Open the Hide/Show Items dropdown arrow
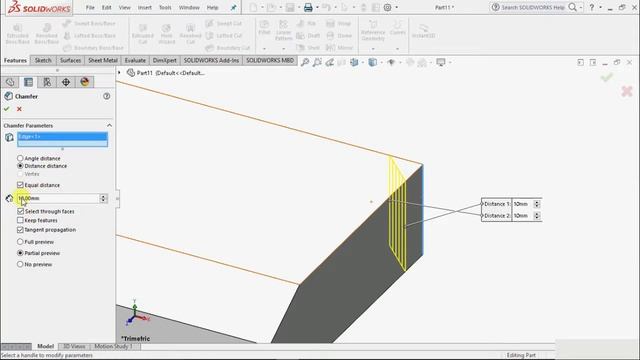 click(x=400, y=62)
